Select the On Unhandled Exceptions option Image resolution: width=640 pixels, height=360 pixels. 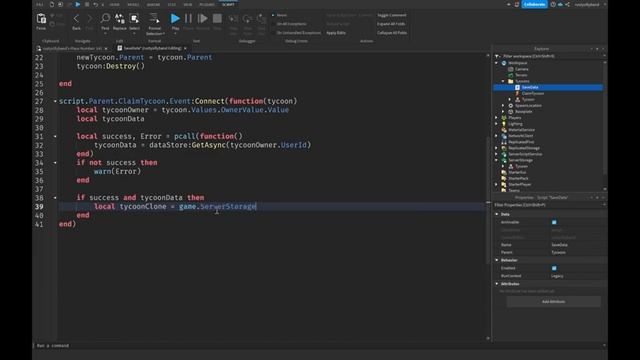coord(299,33)
